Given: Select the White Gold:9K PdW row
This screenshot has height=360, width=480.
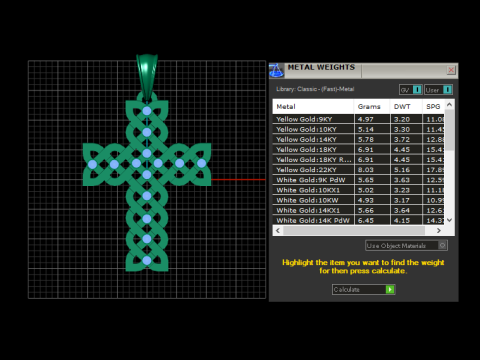Looking at the screenshot, I should coord(358,180).
